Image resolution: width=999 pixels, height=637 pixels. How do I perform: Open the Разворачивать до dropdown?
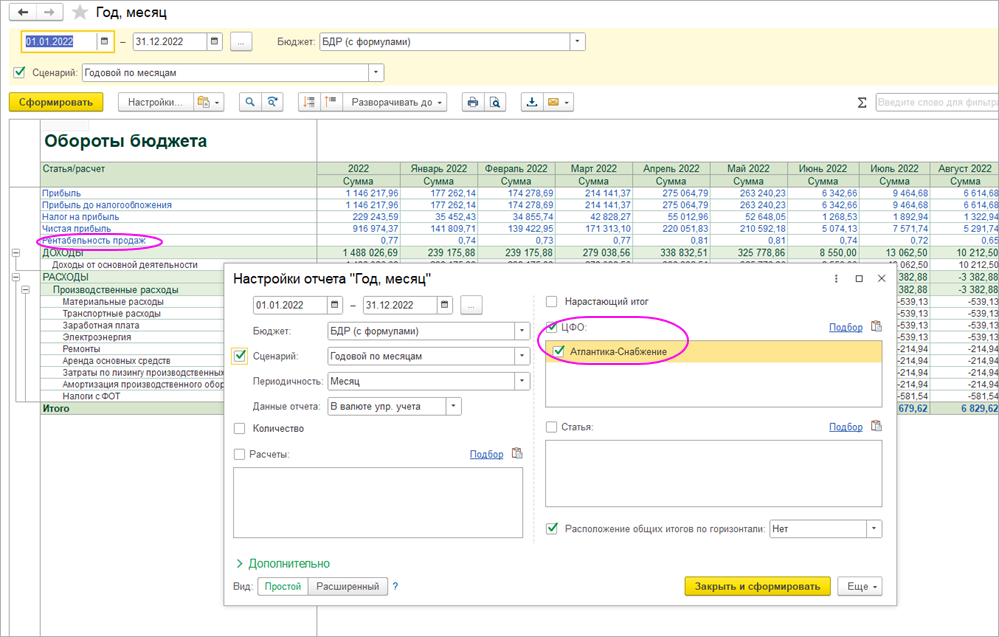point(396,102)
